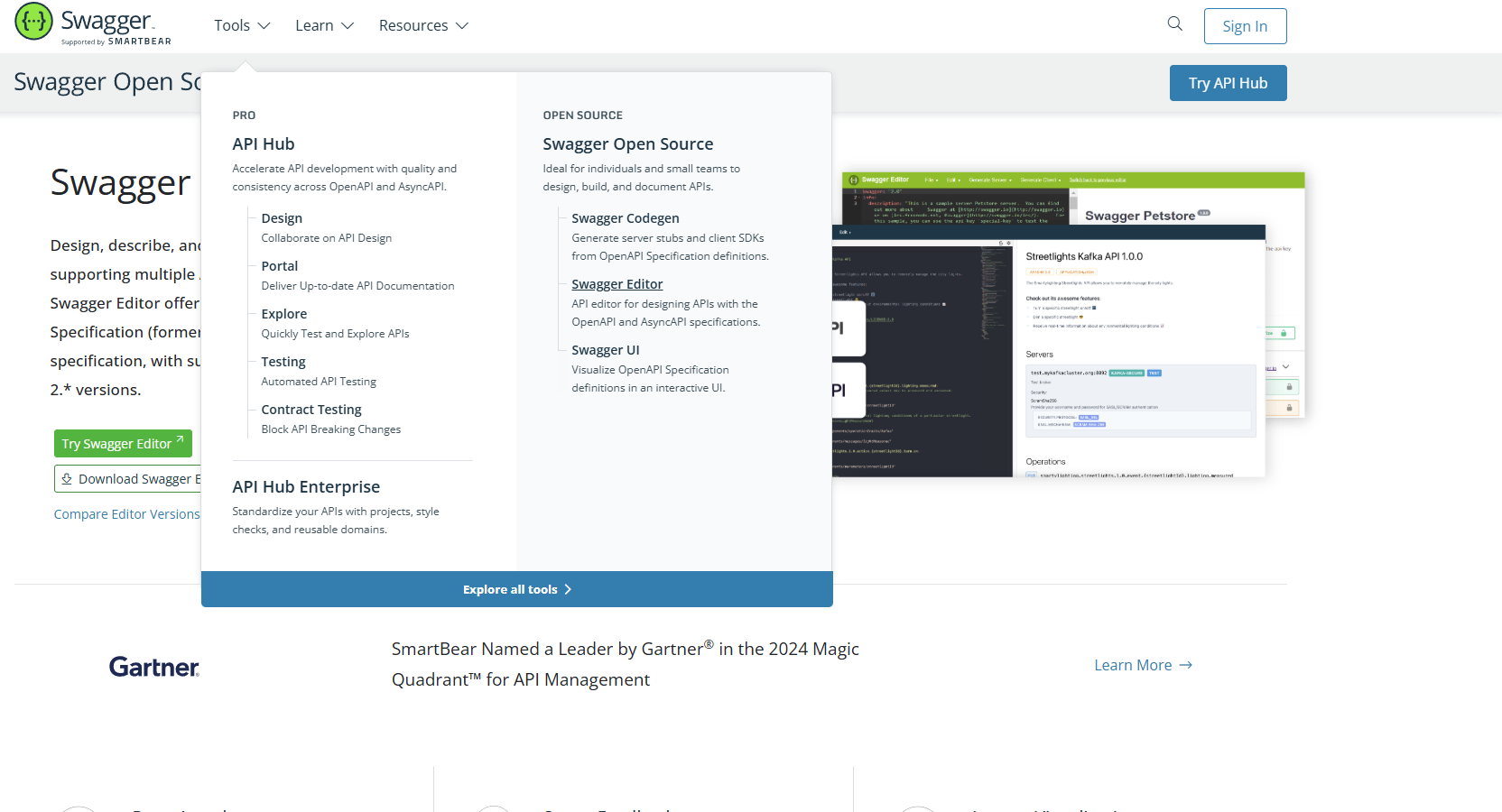Image resolution: width=1502 pixels, height=812 pixels.
Task: Click the SmartBear Named a Leader headline
Action: 625,664
